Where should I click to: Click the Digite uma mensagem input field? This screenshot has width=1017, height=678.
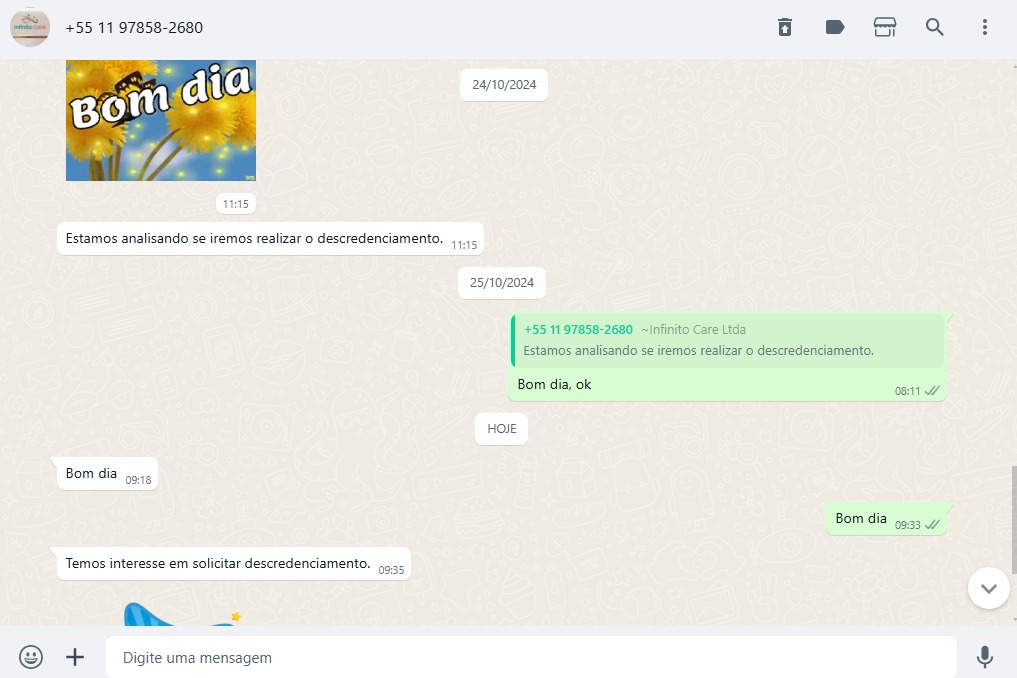tap(531, 657)
